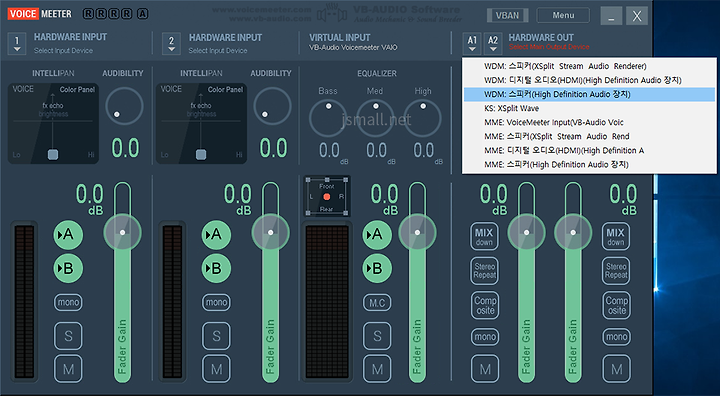Toggle bus B on Virtual Input

point(377,268)
